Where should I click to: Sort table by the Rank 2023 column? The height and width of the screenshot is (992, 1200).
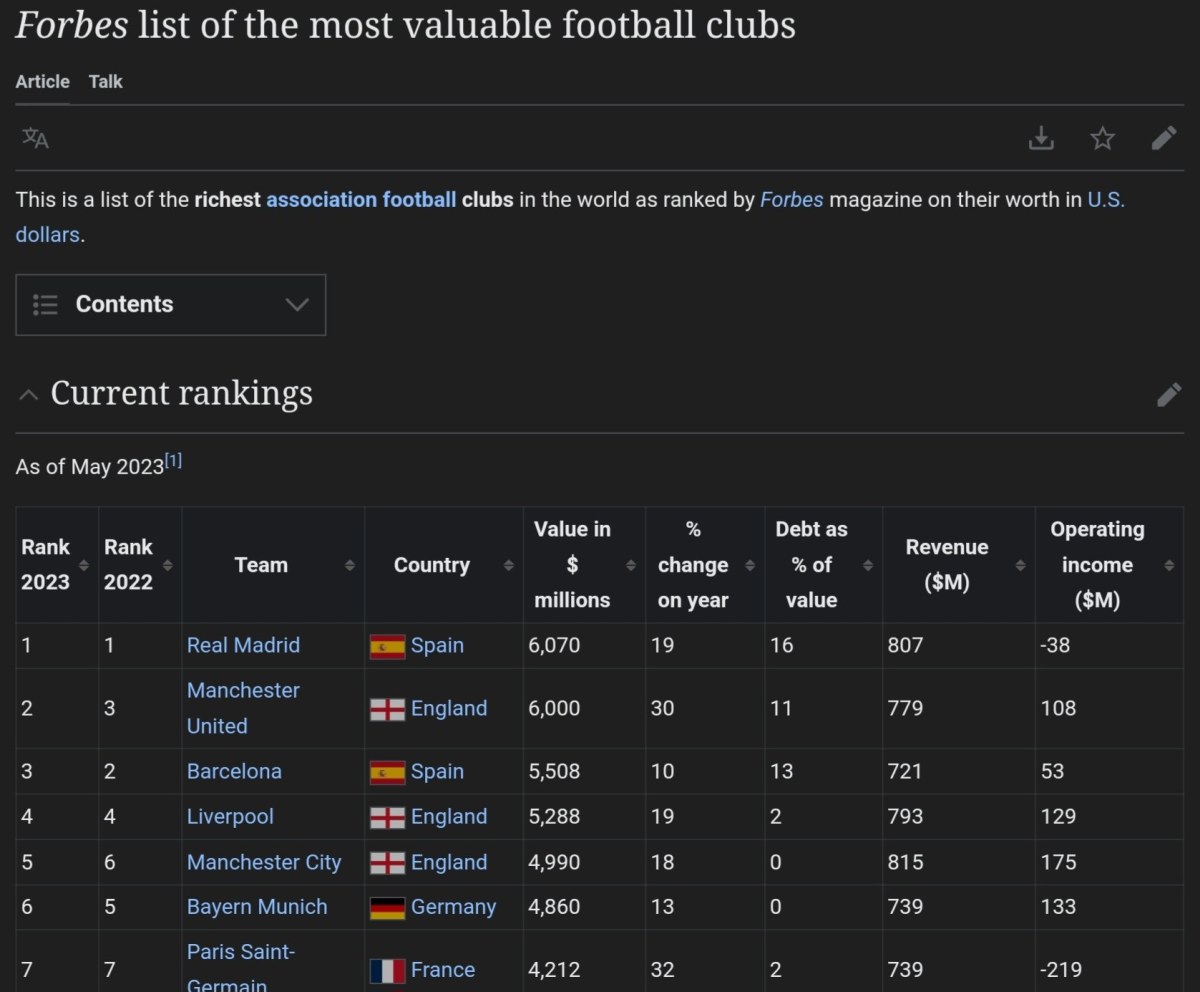[84, 565]
